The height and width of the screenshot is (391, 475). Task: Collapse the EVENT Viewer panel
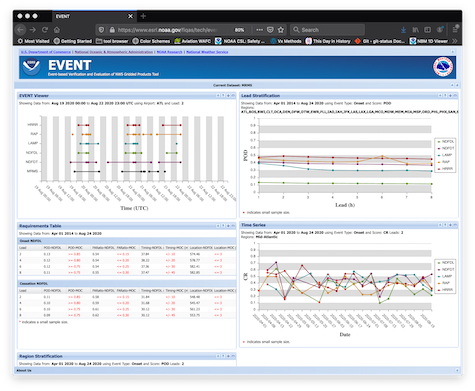coord(233,96)
